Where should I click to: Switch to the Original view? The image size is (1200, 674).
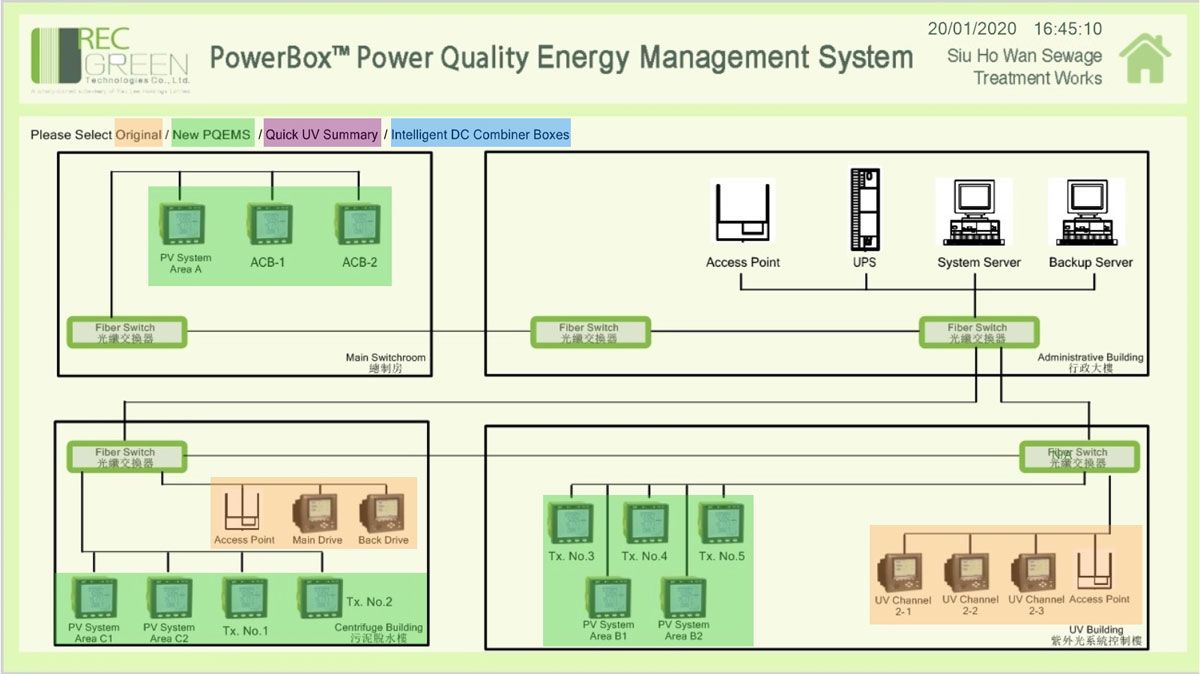coord(138,134)
